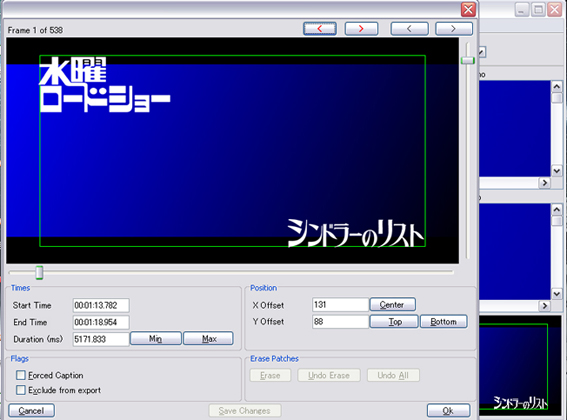The image size is (567, 420).
Task: Click the background window's lower preview scroll-up arrow
Action: pyautogui.click(x=557, y=209)
